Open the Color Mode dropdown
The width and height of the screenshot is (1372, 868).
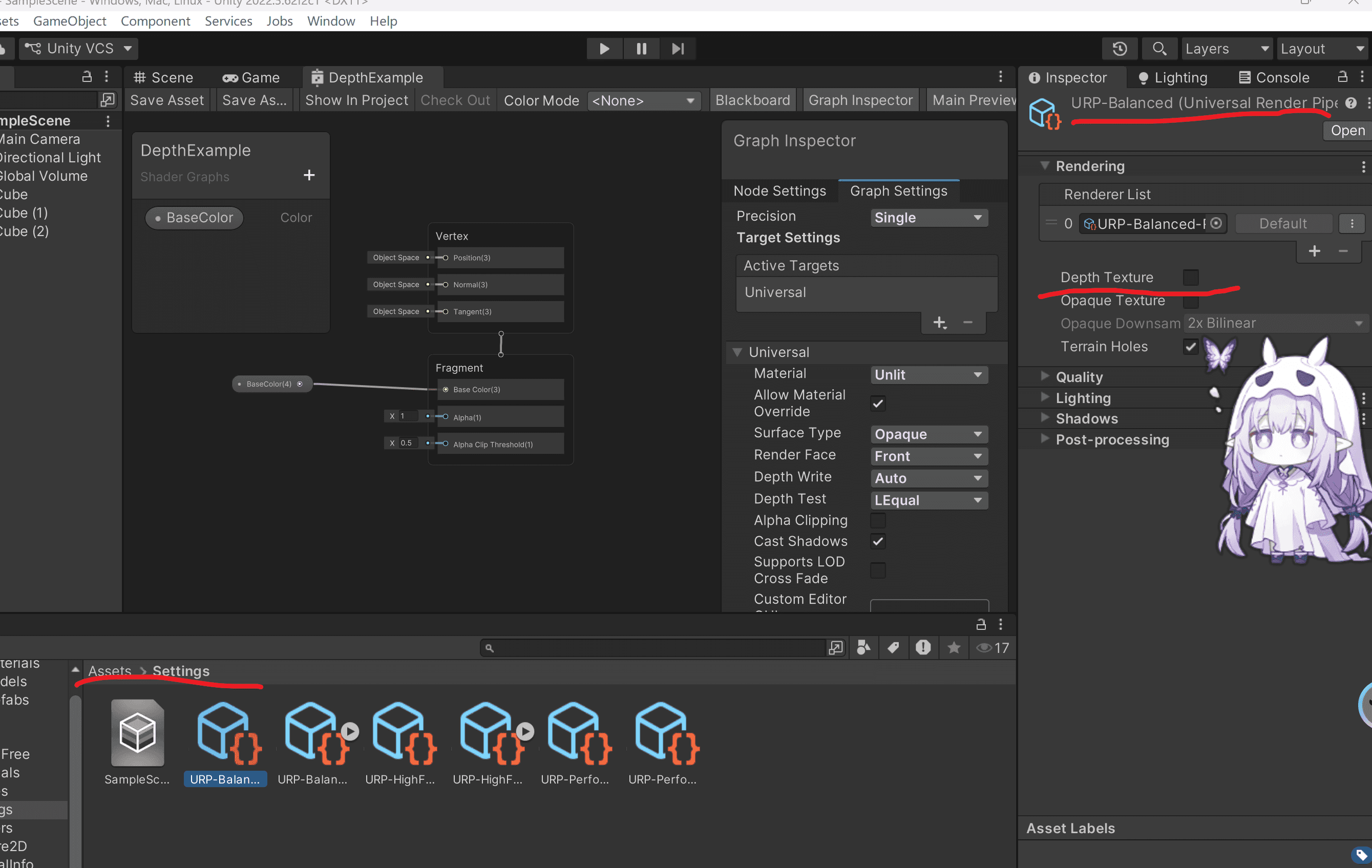coord(644,101)
